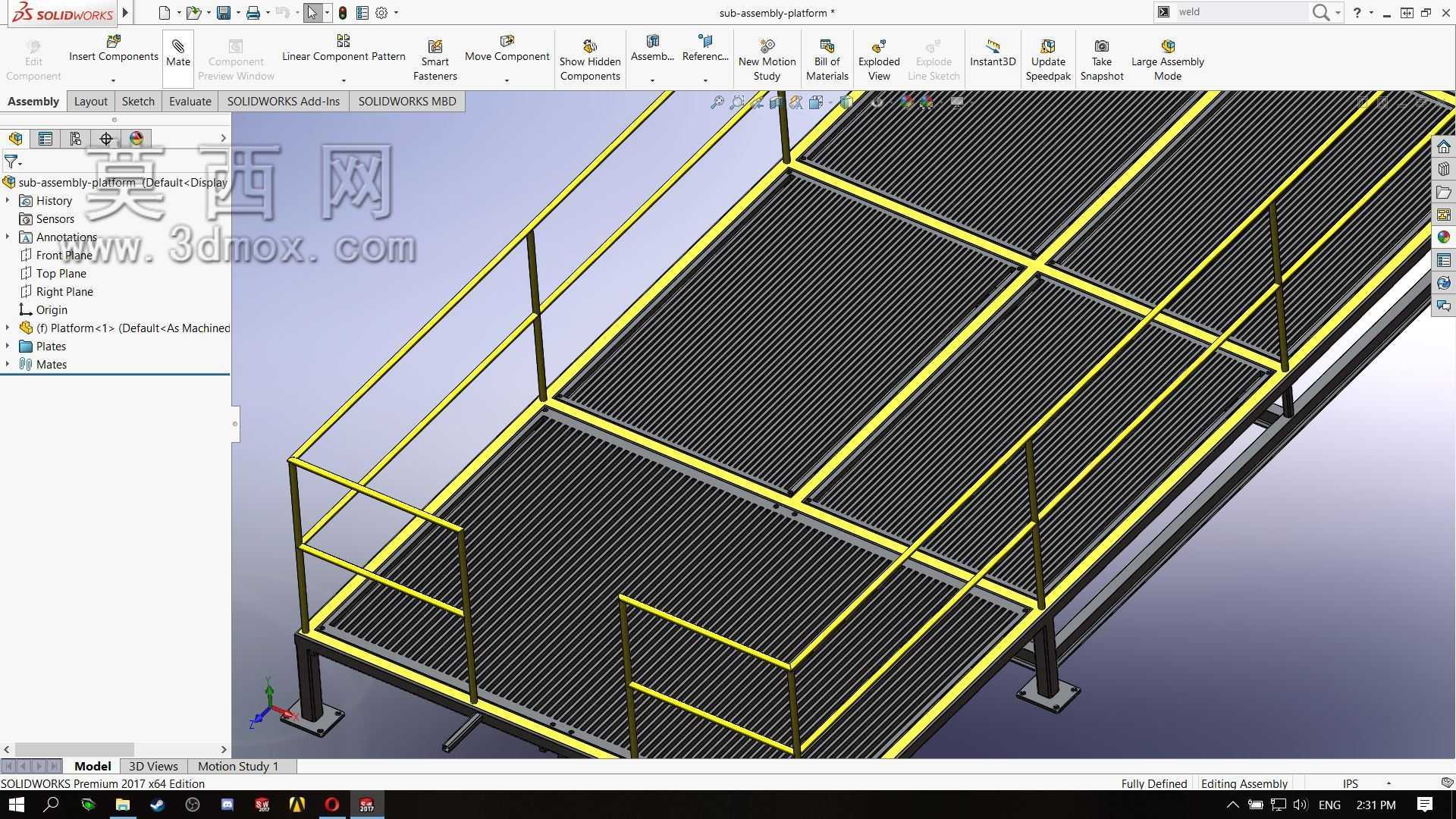Image resolution: width=1456 pixels, height=819 pixels.
Task: Start a New Motion Study
Action: point(767,61)
